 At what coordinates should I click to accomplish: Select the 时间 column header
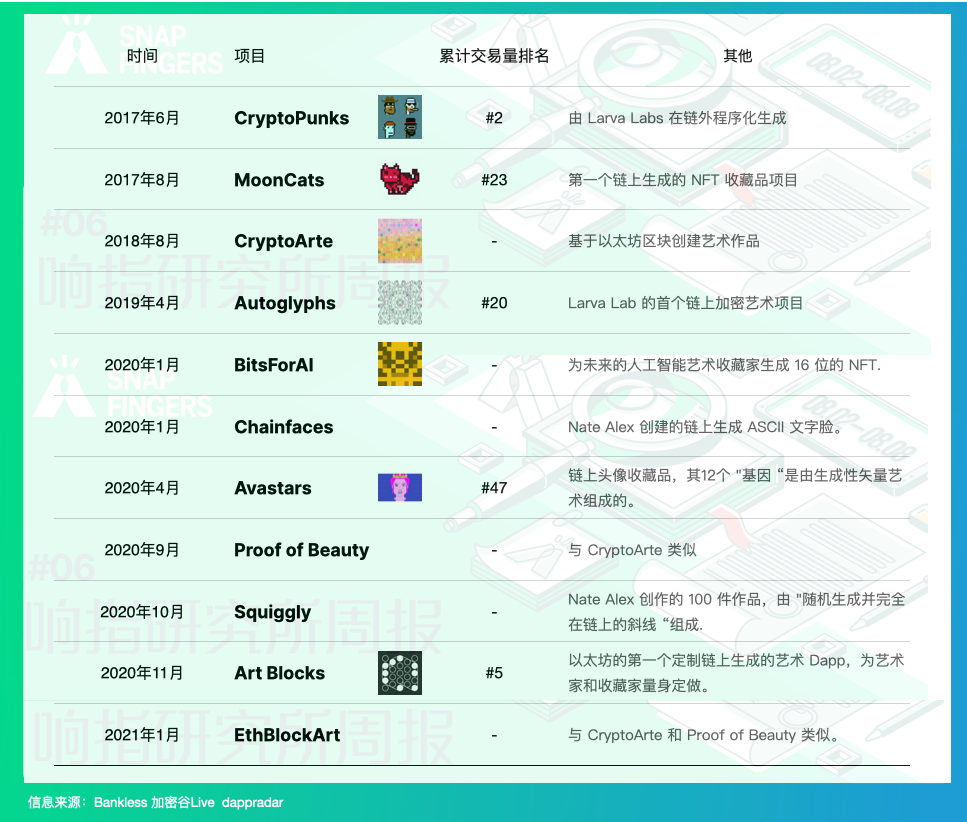pos(142,56)
